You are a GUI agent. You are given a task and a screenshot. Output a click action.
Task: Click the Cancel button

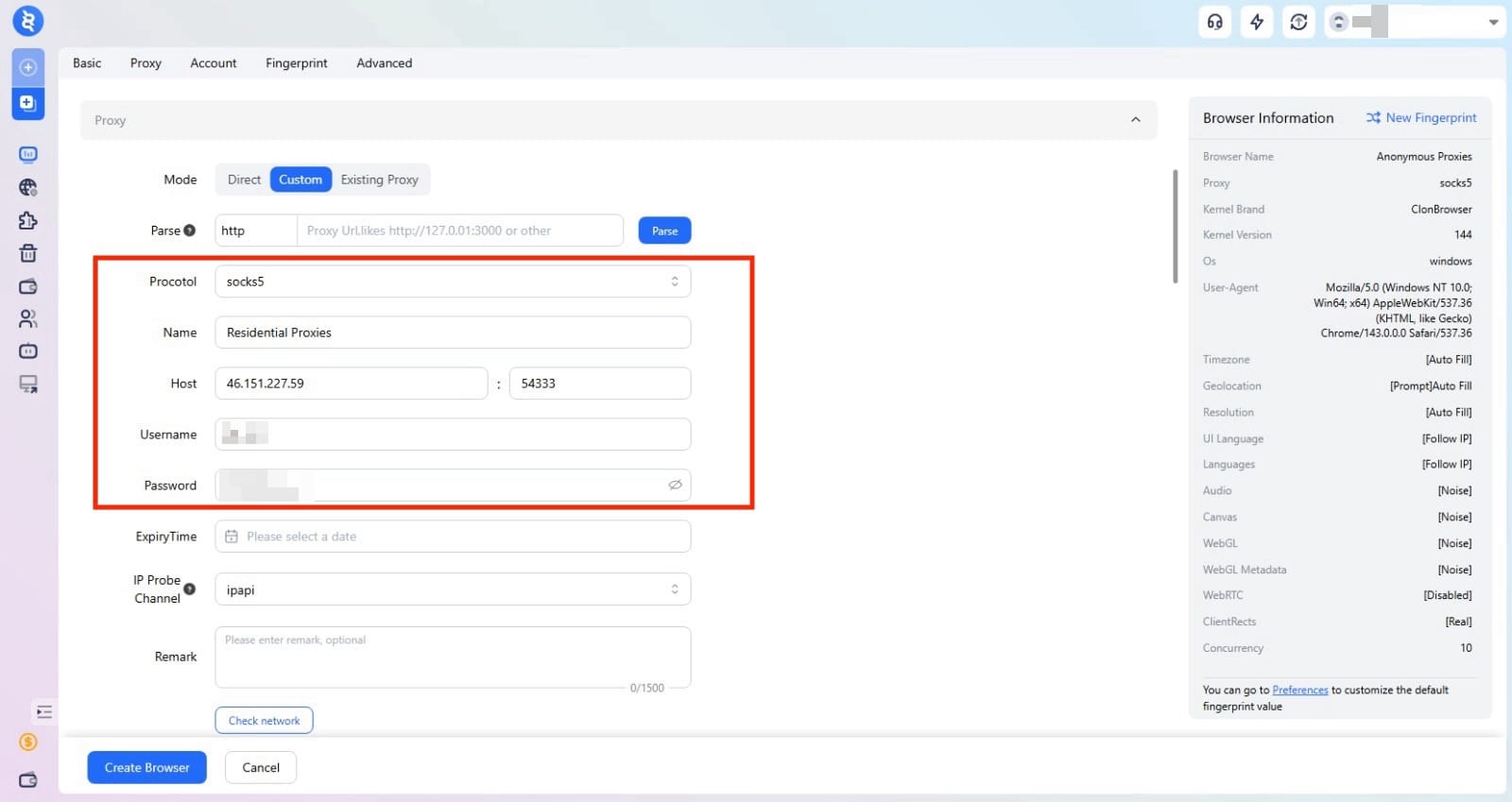[x=261, y=767]
